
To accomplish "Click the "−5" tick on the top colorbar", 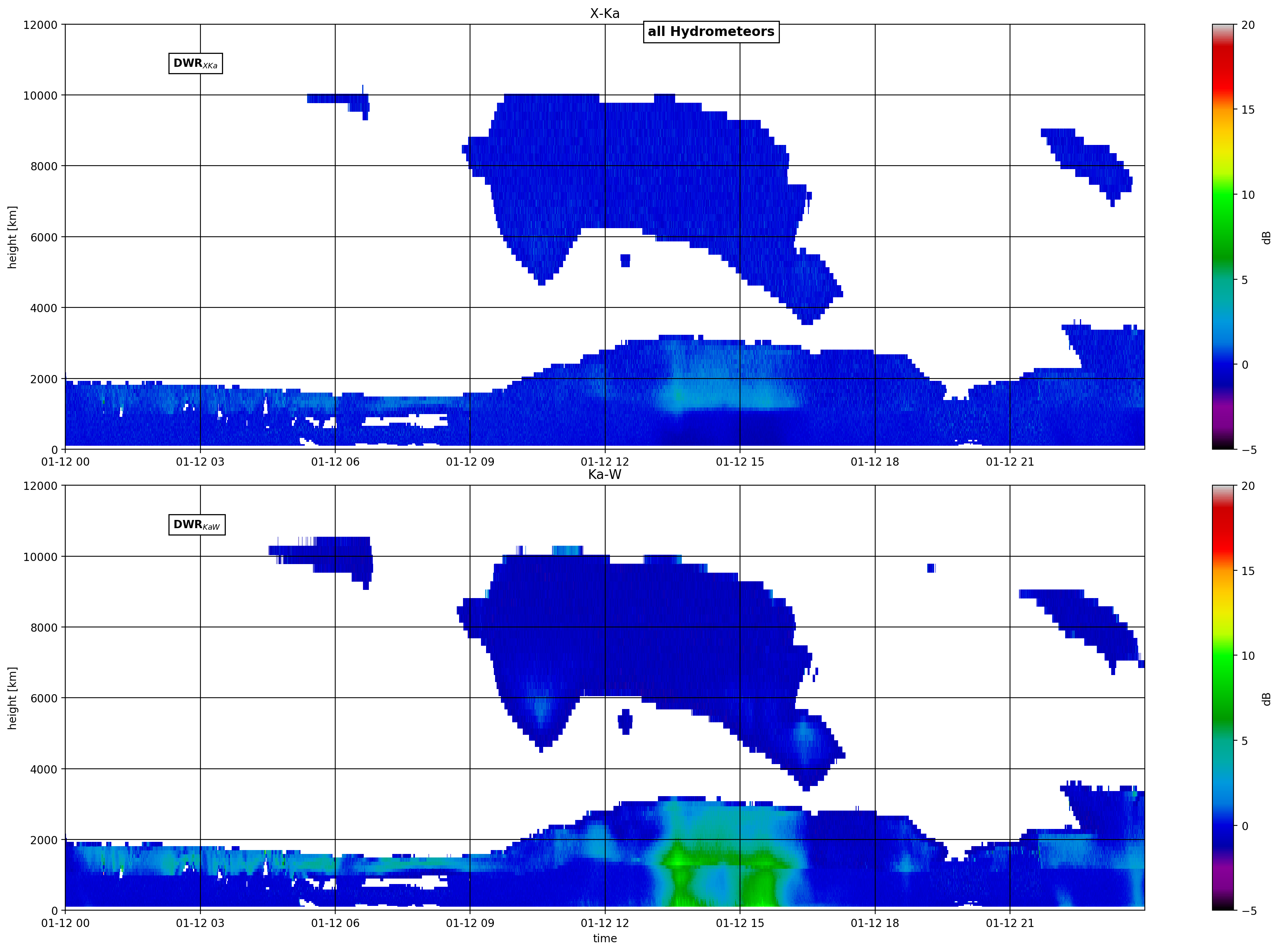I will [1249, 450].
